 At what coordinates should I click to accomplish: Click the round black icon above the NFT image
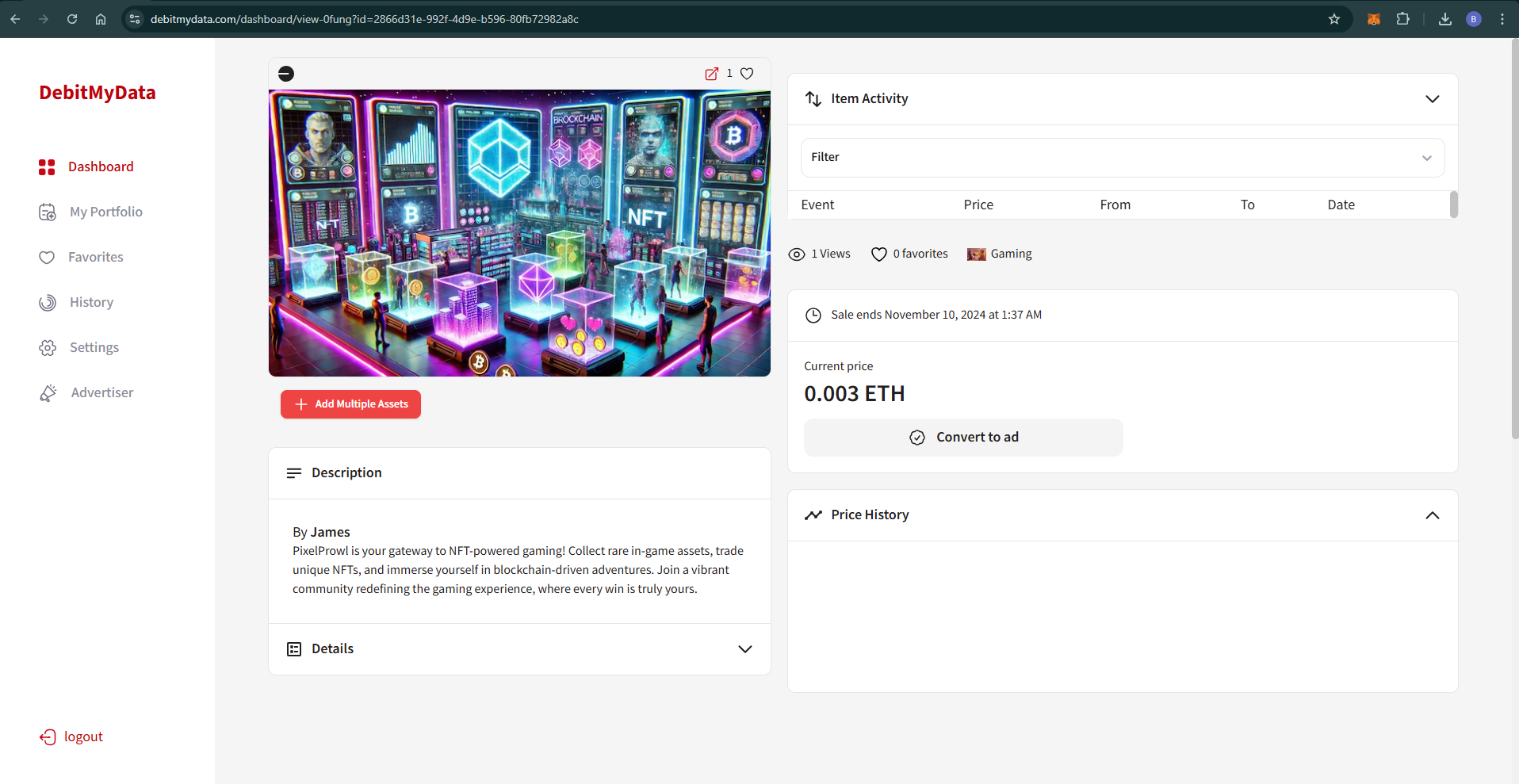(x=286, y=74)
